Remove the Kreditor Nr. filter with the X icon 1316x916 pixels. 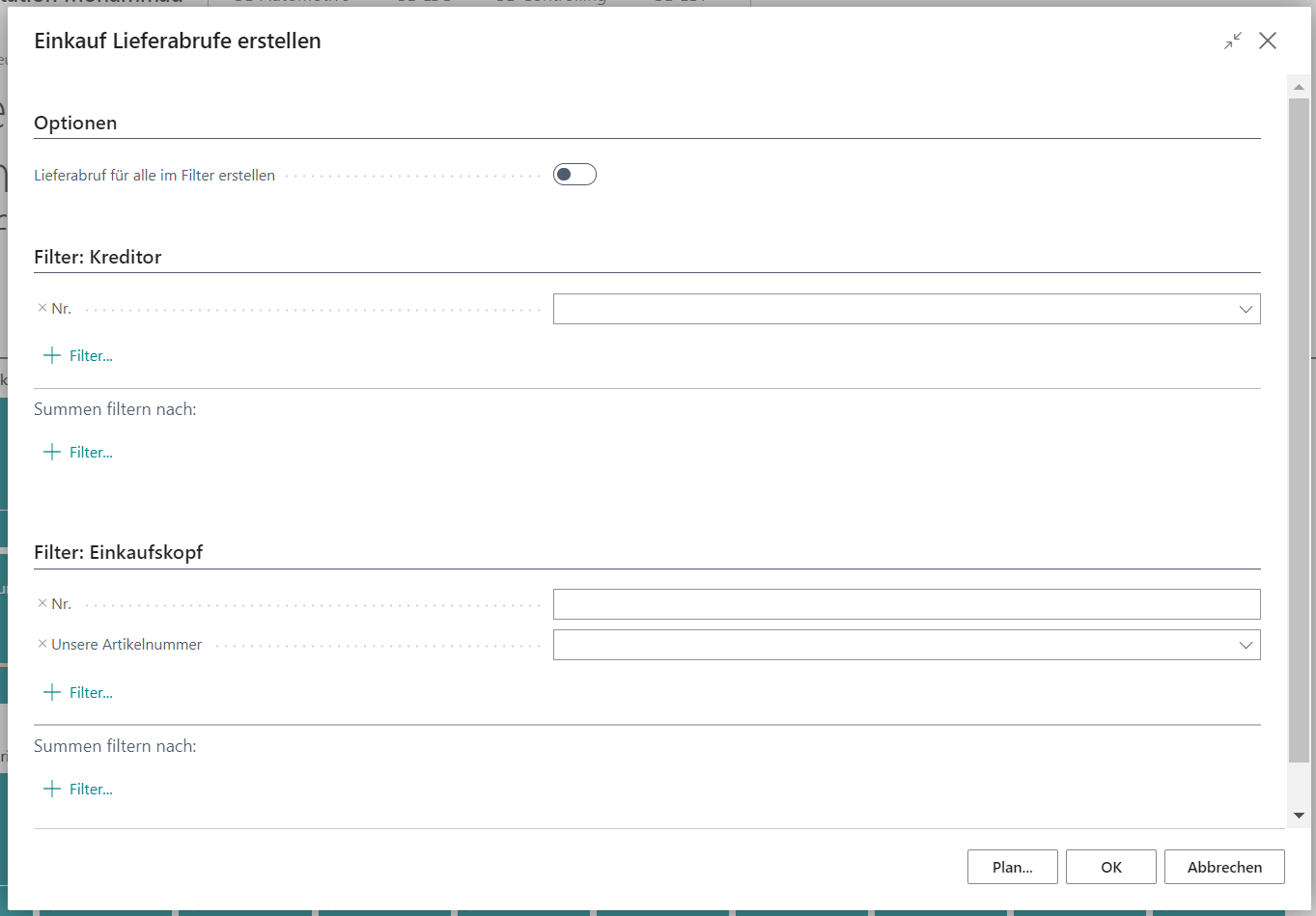[x=42, y=308]
